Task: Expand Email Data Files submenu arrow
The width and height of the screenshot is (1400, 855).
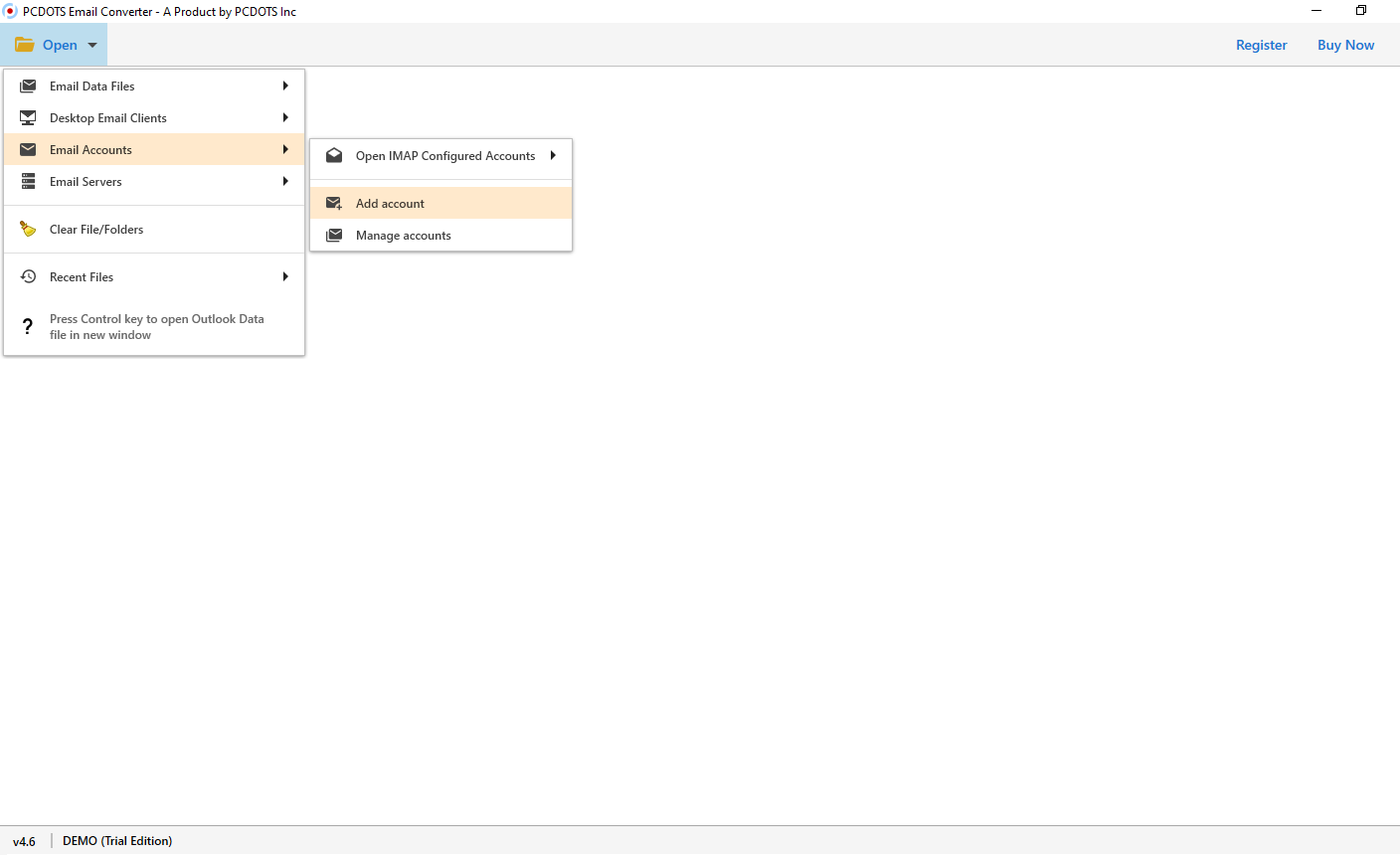Action: click(x=285, y=86)
